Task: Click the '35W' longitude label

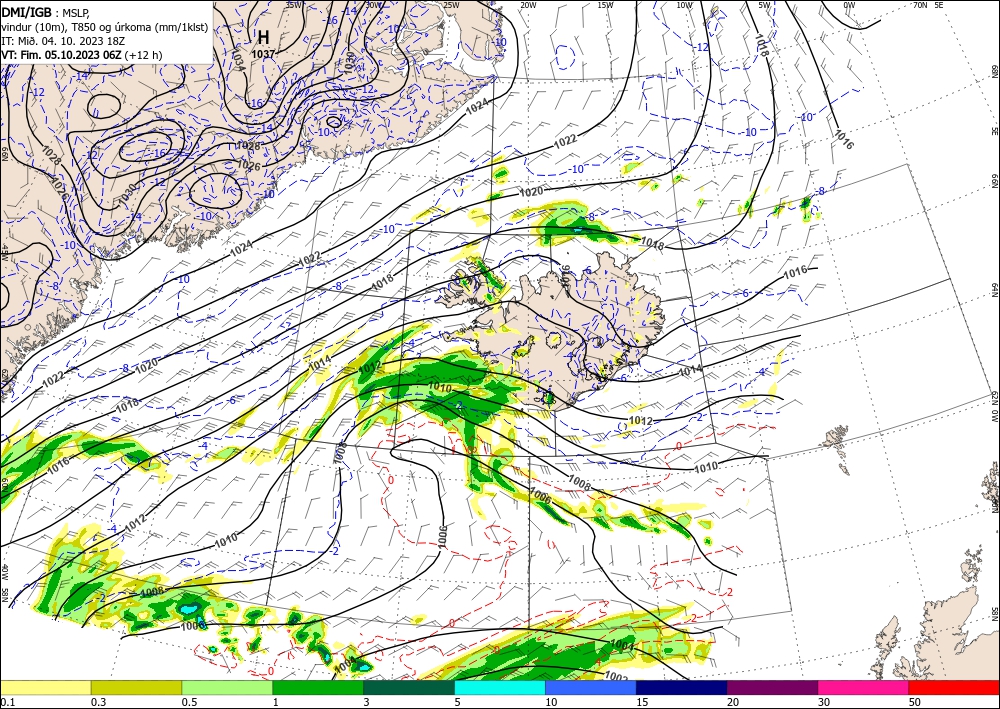Action: tap(293, 4)
